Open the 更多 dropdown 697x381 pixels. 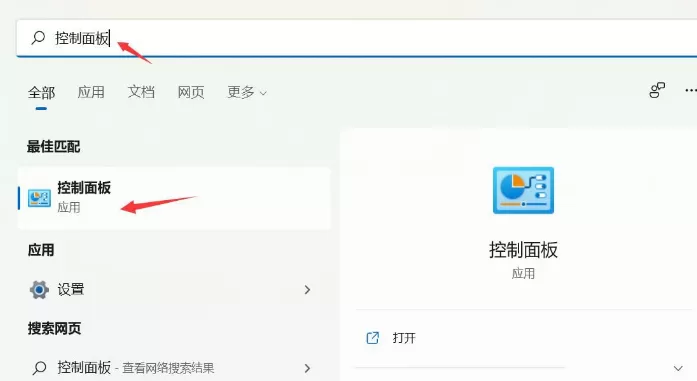tap(247, 92)
